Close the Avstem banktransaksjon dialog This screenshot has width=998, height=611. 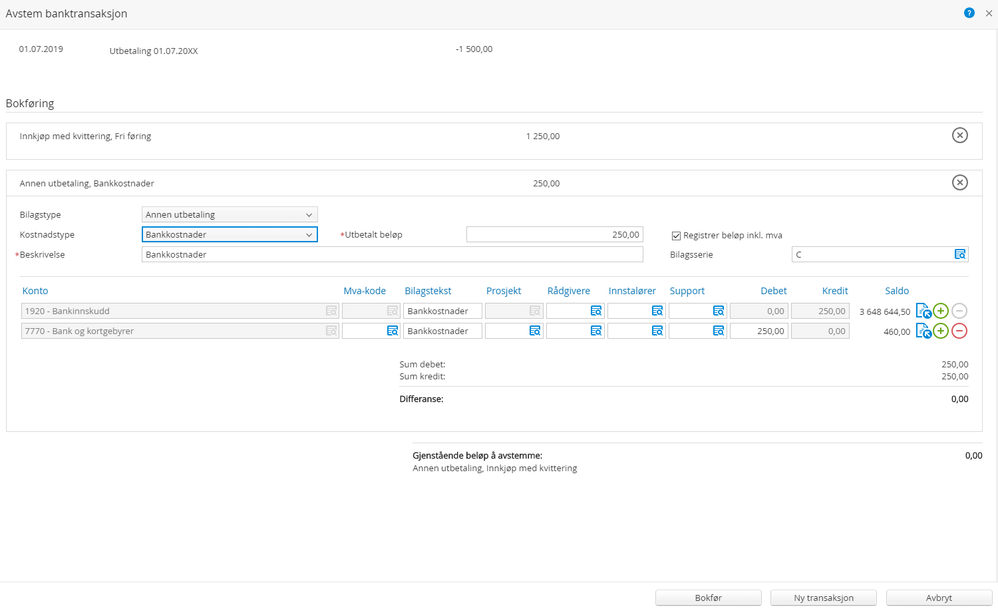(988, 13)
